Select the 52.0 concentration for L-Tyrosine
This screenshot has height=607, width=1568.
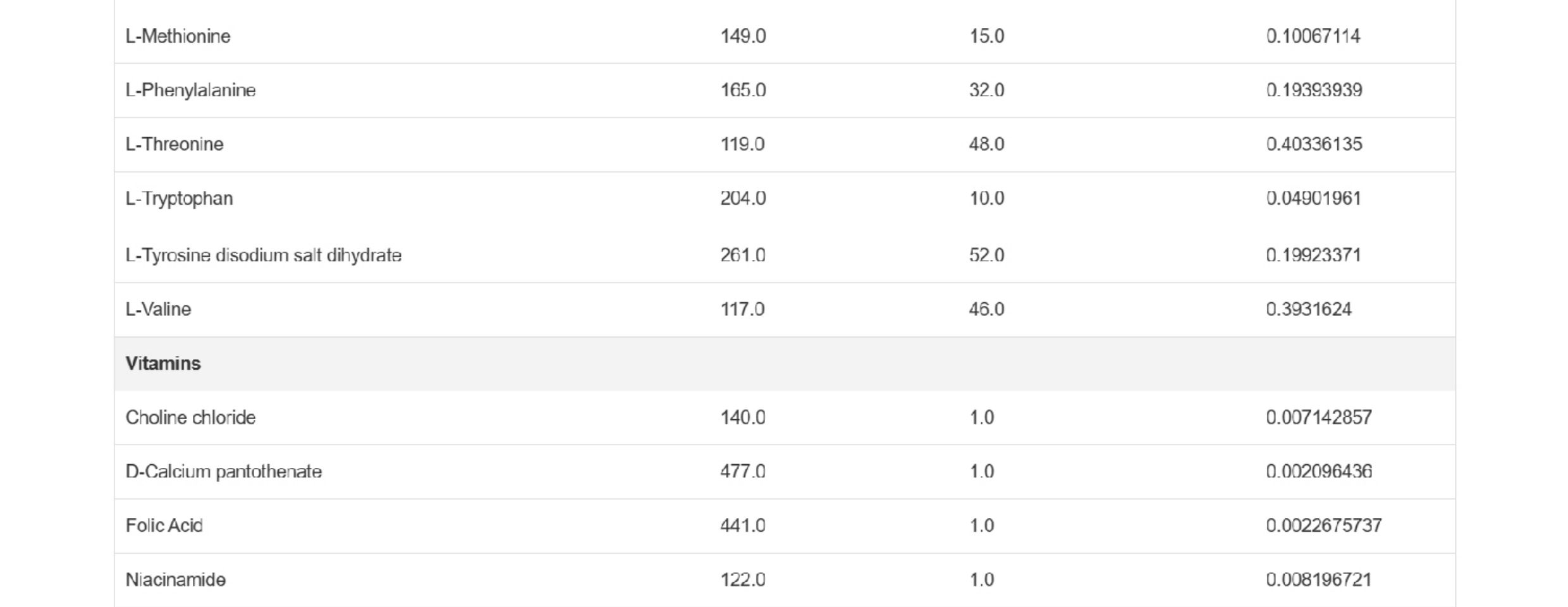pos(986,255)
